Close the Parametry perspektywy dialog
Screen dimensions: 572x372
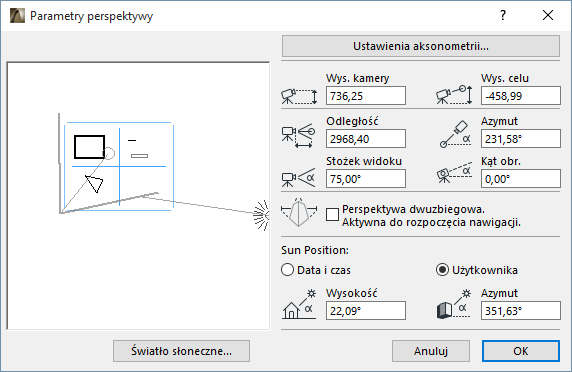(x=548, y=15)
